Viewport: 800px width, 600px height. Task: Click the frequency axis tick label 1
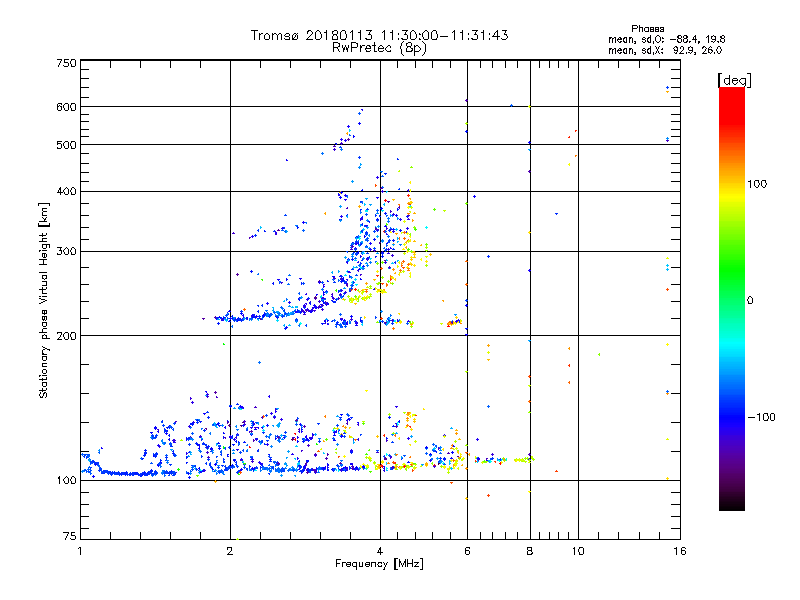point(80,551)
